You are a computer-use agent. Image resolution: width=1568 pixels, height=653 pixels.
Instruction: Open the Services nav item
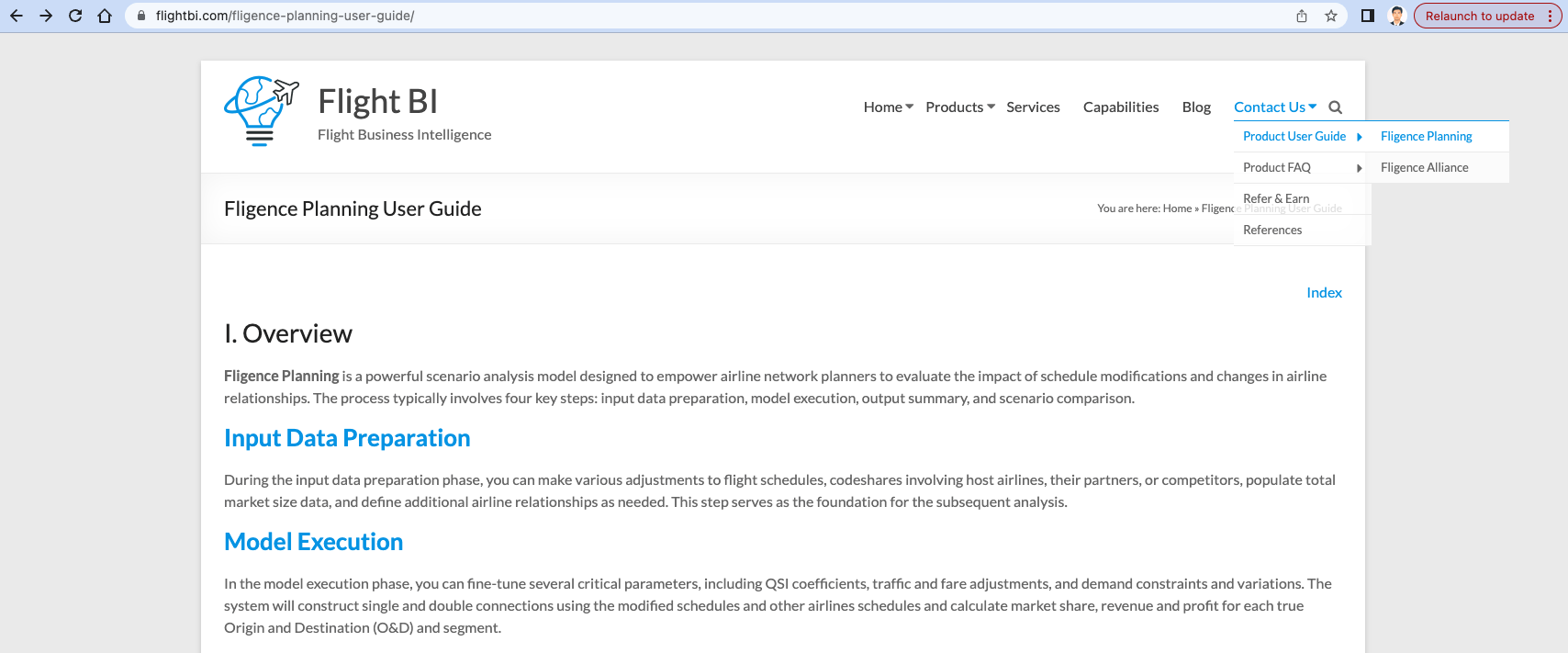1033,107
